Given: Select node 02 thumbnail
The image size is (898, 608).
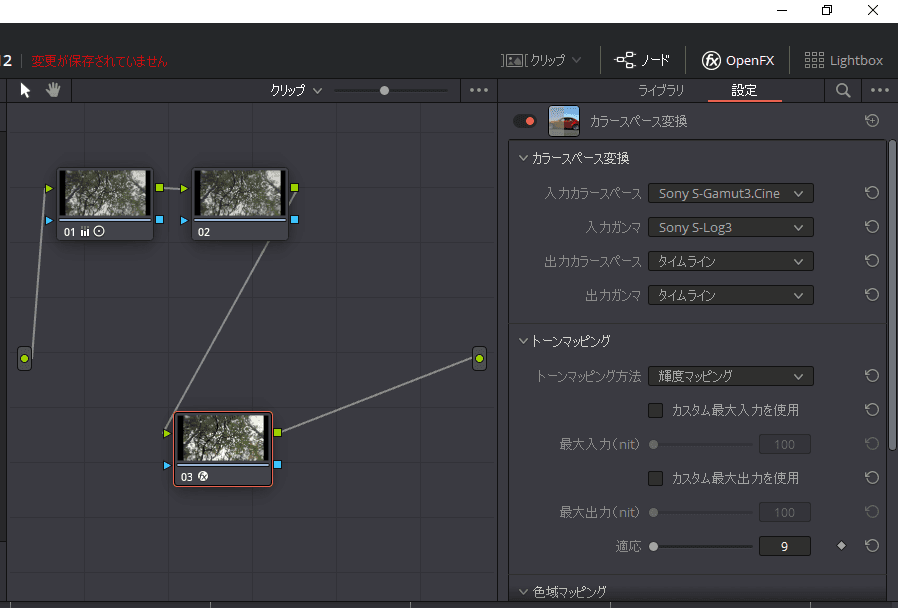Looking at the screenshot, I should 240,192.
